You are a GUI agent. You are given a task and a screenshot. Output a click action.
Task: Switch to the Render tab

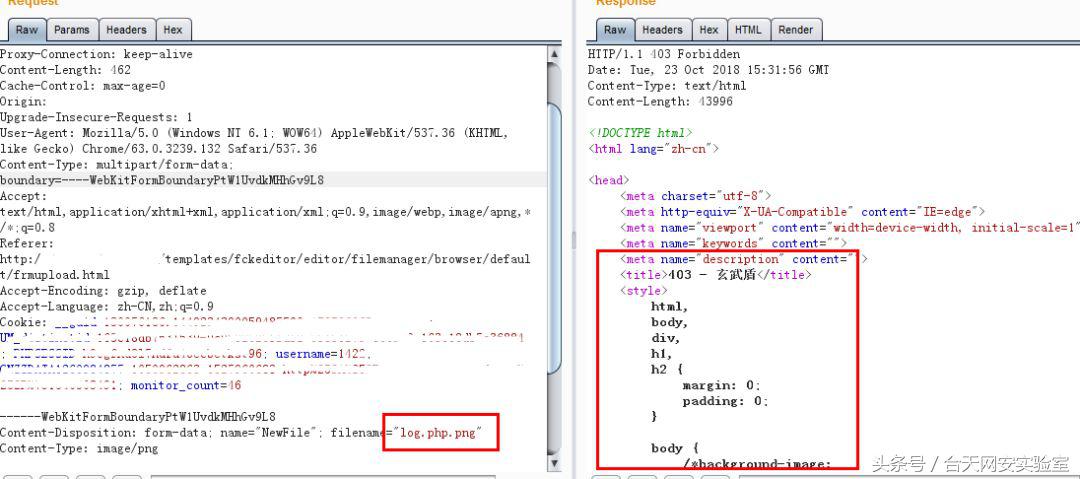pos(796,30)
